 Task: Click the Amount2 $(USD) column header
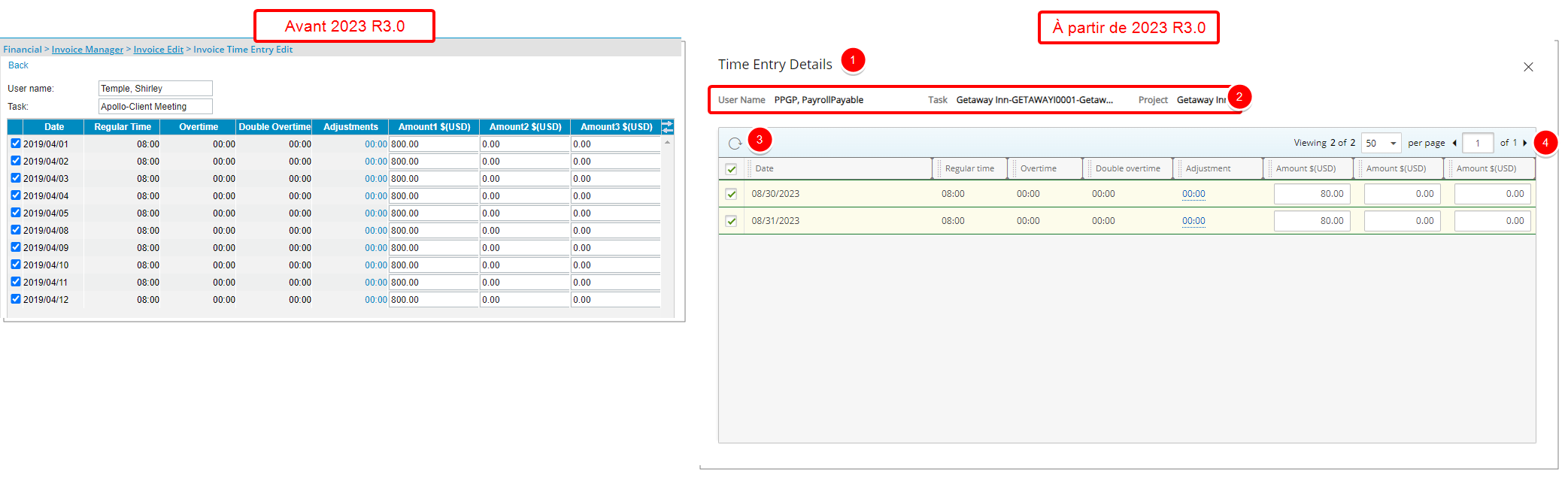point(525,127)
